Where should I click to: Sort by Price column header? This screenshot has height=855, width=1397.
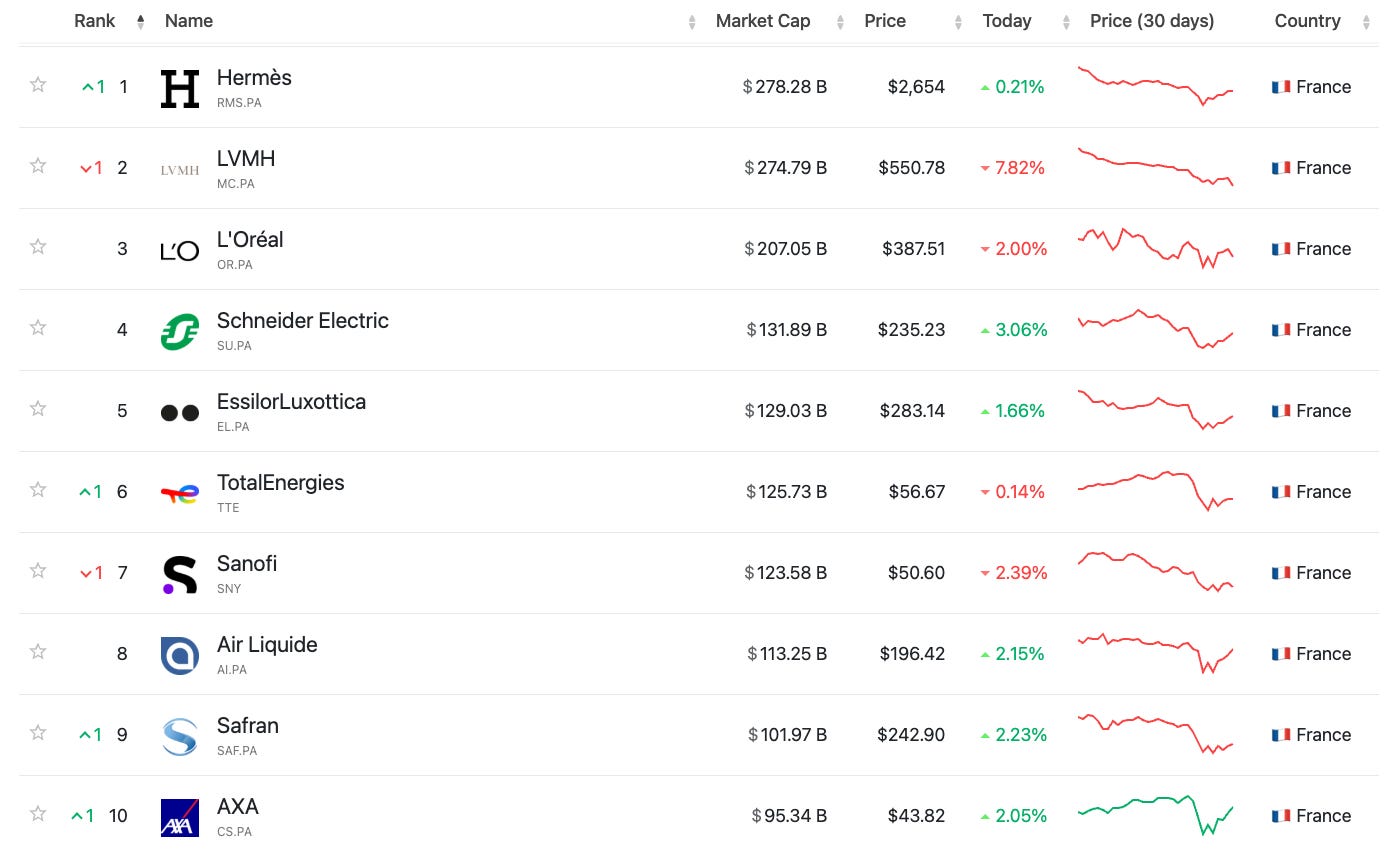coord(885,21)
